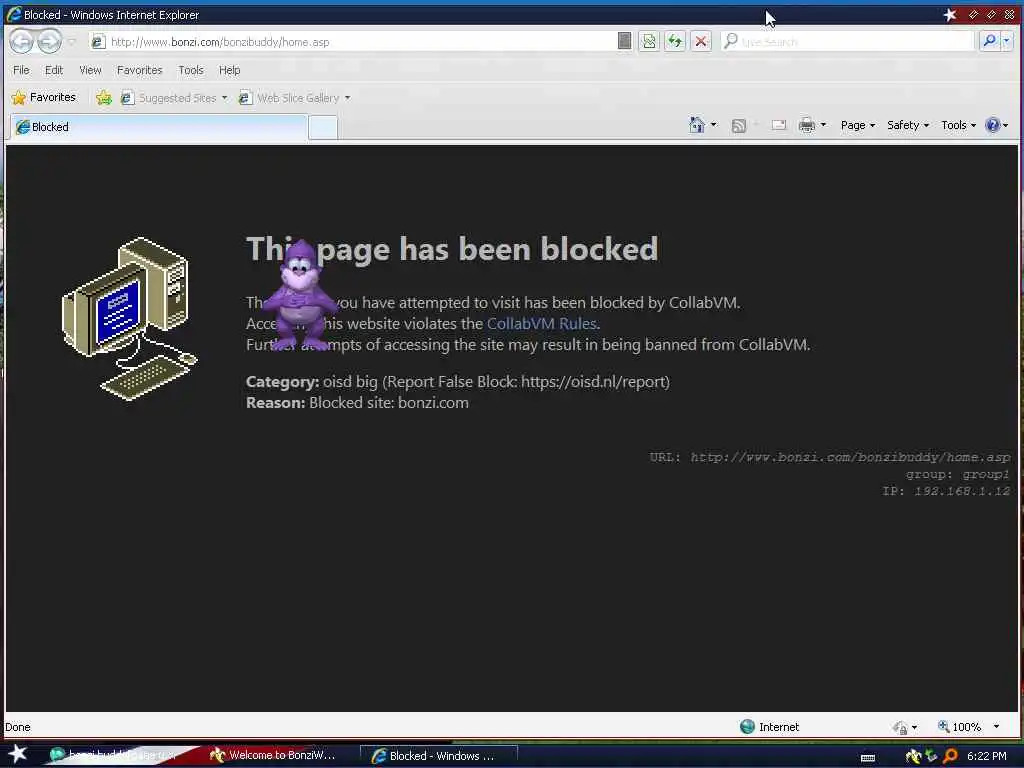
Task: Expand the zoom level dropdown arrow
Action: [x=997, y=726]
